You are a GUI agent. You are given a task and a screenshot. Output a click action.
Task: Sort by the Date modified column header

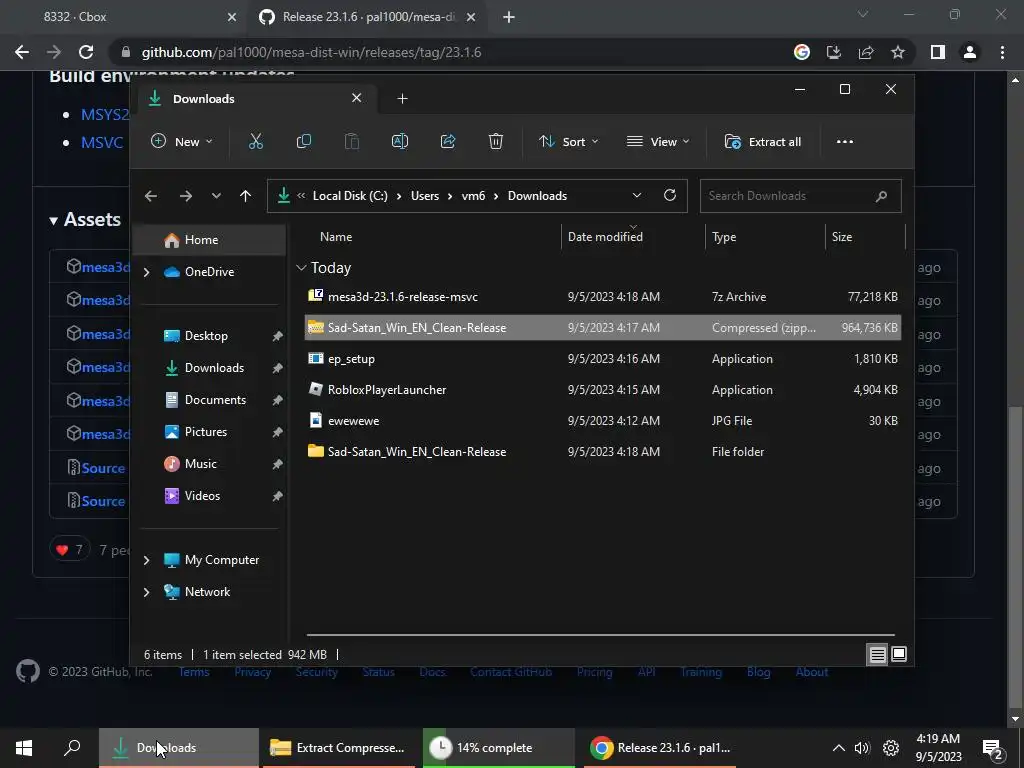tap(632, 237)
